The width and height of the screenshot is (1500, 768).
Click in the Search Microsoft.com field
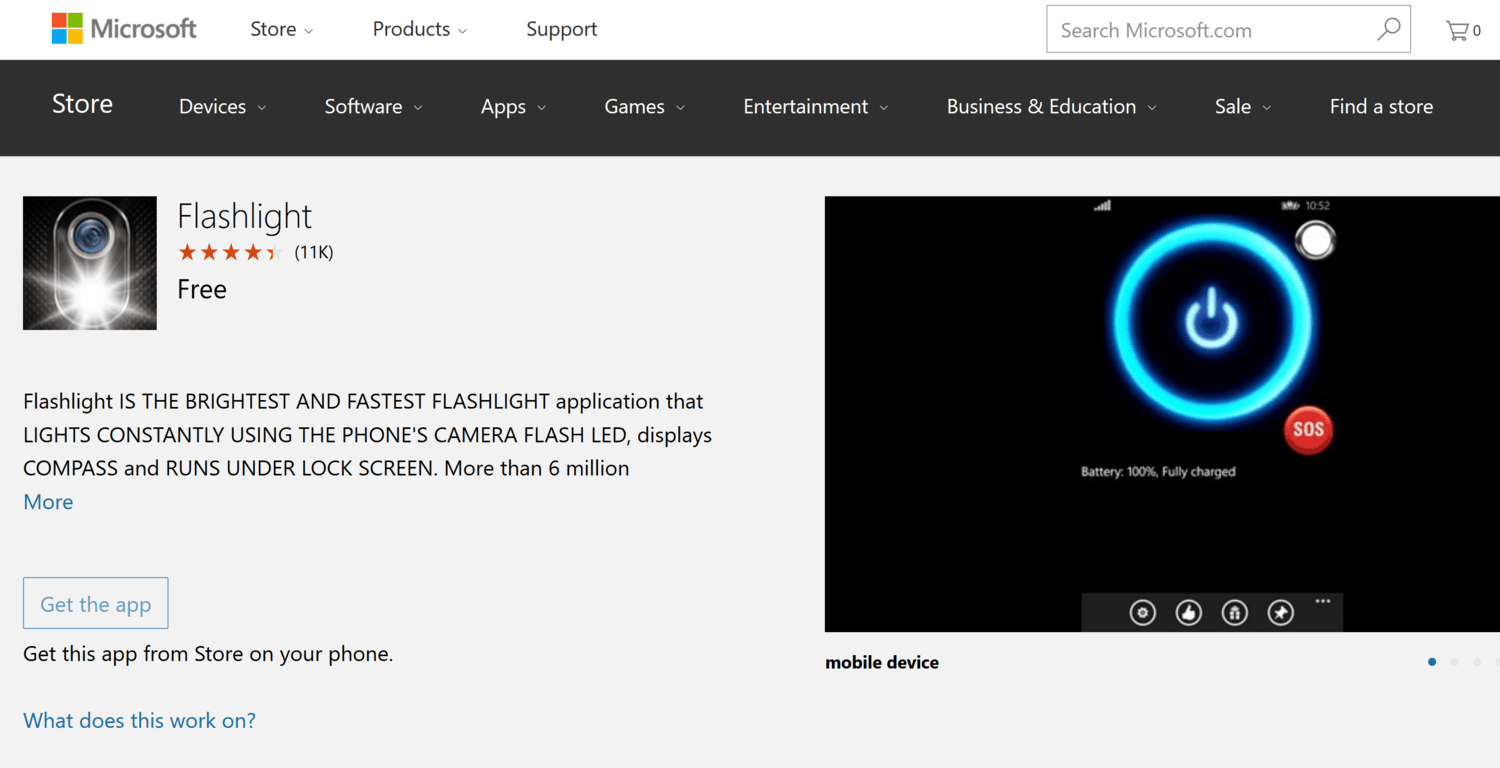(x=1210, y=30)
